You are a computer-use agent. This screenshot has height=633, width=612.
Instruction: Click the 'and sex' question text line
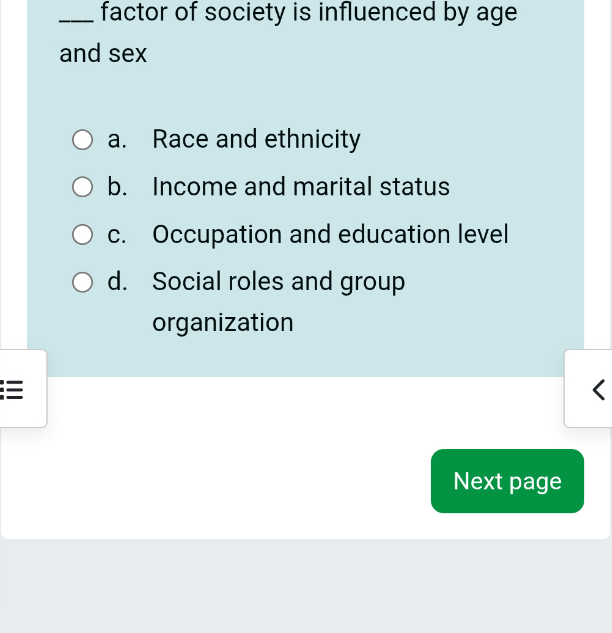103,54
